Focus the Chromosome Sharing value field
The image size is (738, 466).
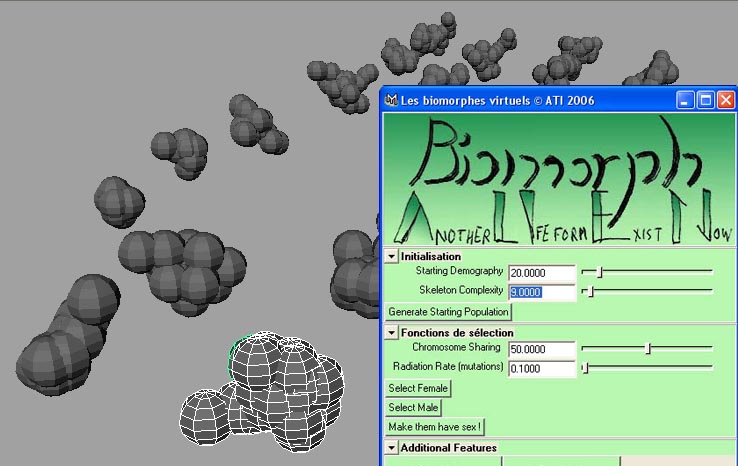pos(541,350)
